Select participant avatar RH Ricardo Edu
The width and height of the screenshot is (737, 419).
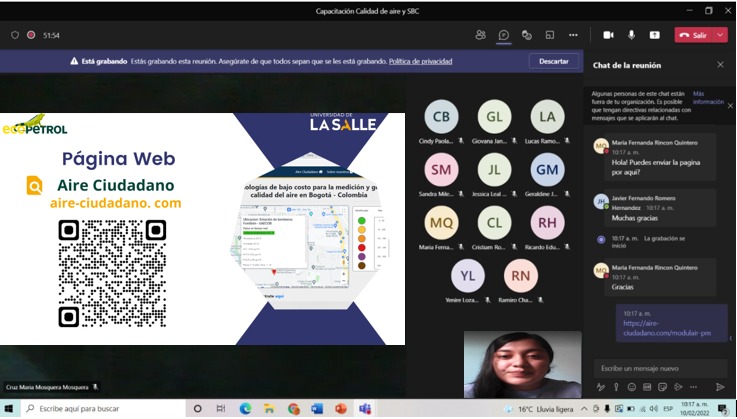pyautogui.click(x=547, y=223)
